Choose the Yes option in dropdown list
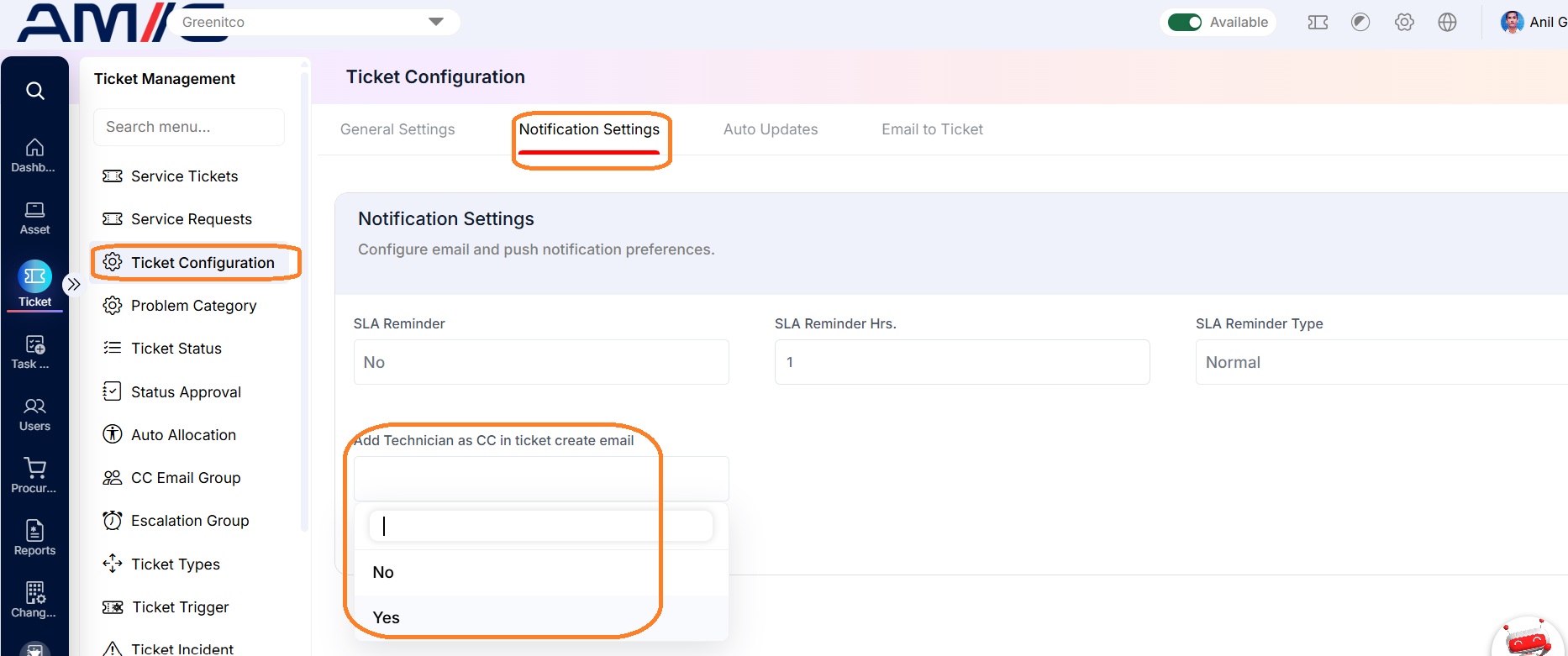1568x656 pixels. pos(541,617)
